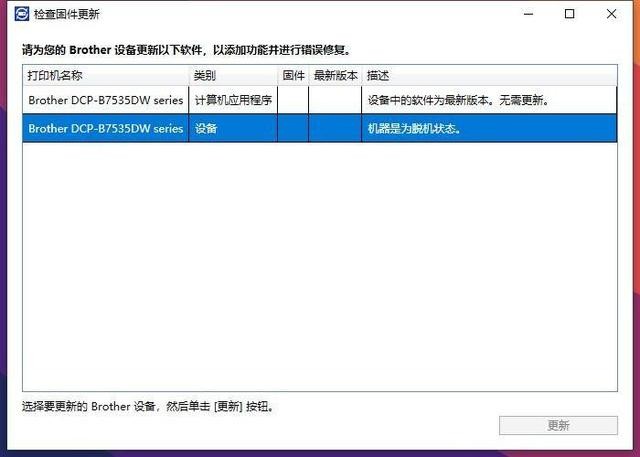Screen dimensions: 640x457
Task: Click the 机器是为脱机状态 description cell
Action: (x=489, y=129)
